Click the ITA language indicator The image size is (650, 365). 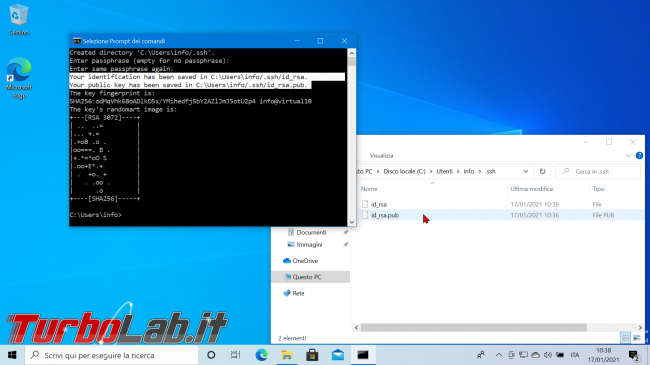(575, 355)
